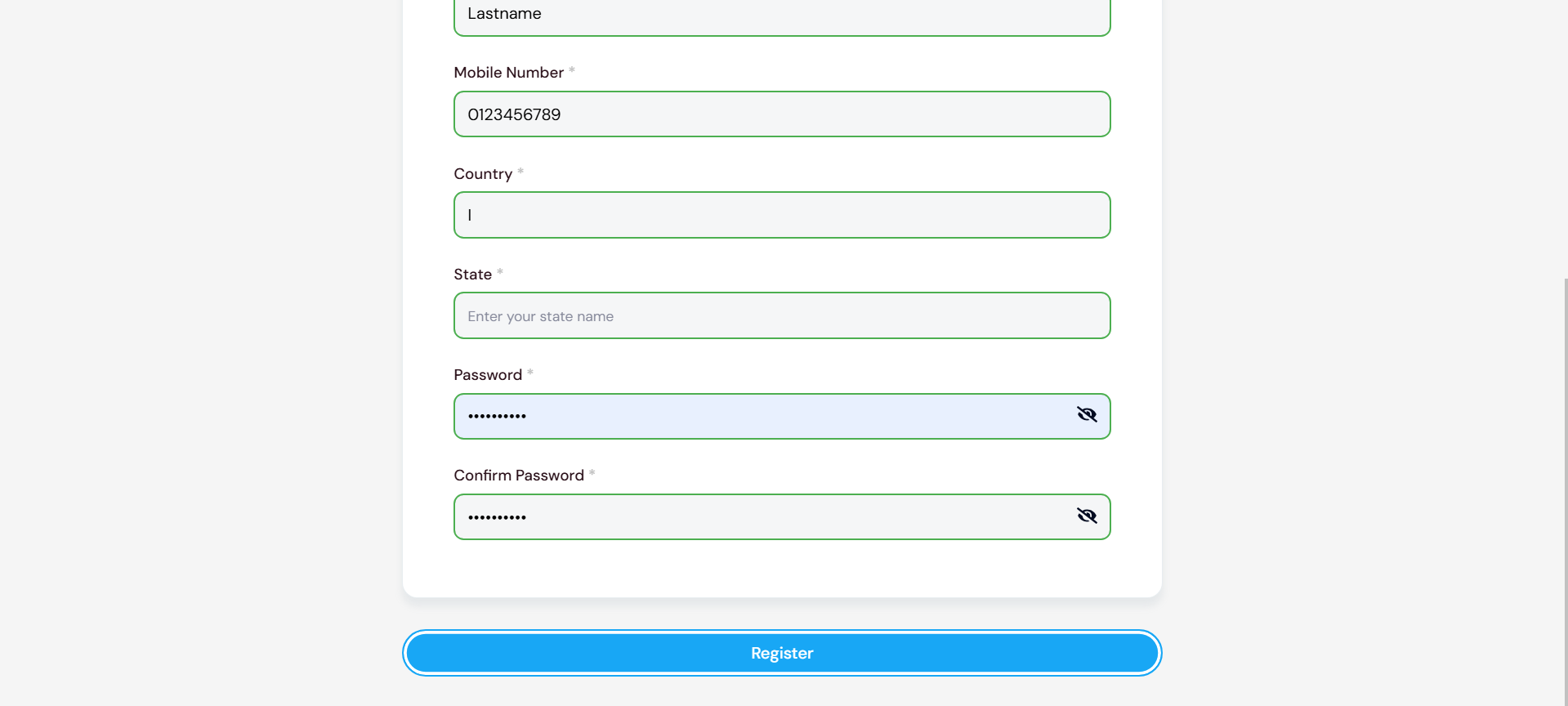Image resolution: width=1568 pixels, height=706 pixels.
Task: Click the asterisk after the Password label
Action: coord(530,373)
